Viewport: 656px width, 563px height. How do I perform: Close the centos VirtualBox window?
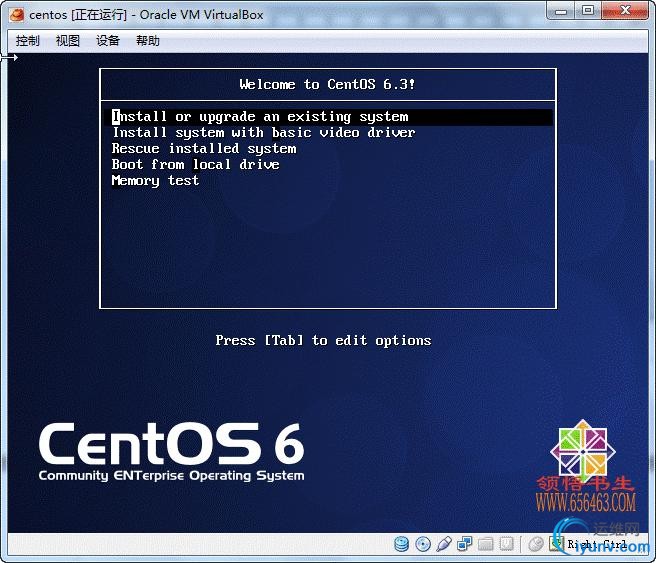point(625,11)
